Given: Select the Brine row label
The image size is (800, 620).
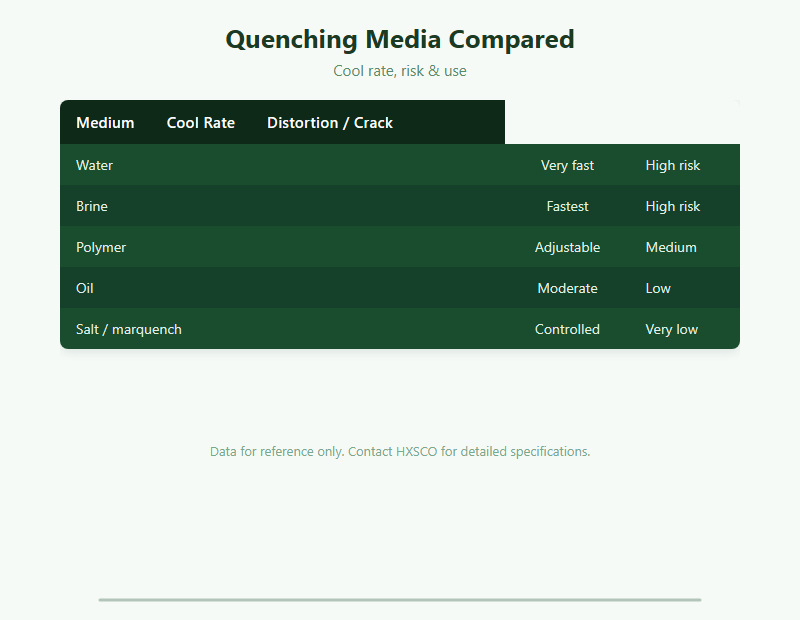Looking at the screenshot, I should [x=92, y=206].
